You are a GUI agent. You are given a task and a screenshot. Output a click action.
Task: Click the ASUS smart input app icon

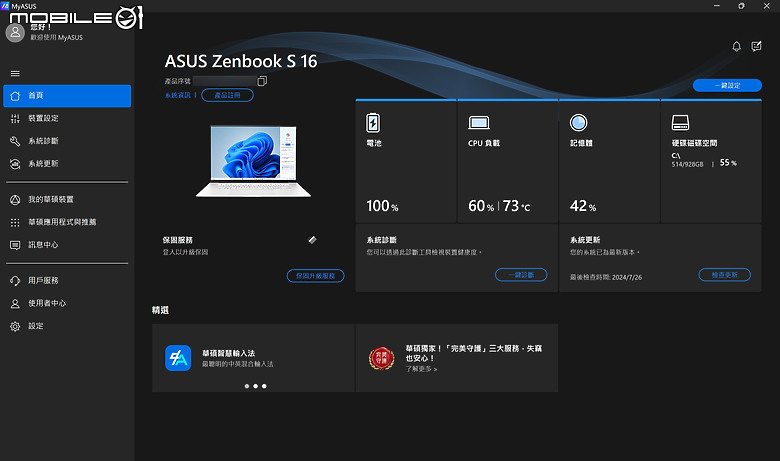coord(178,358)
